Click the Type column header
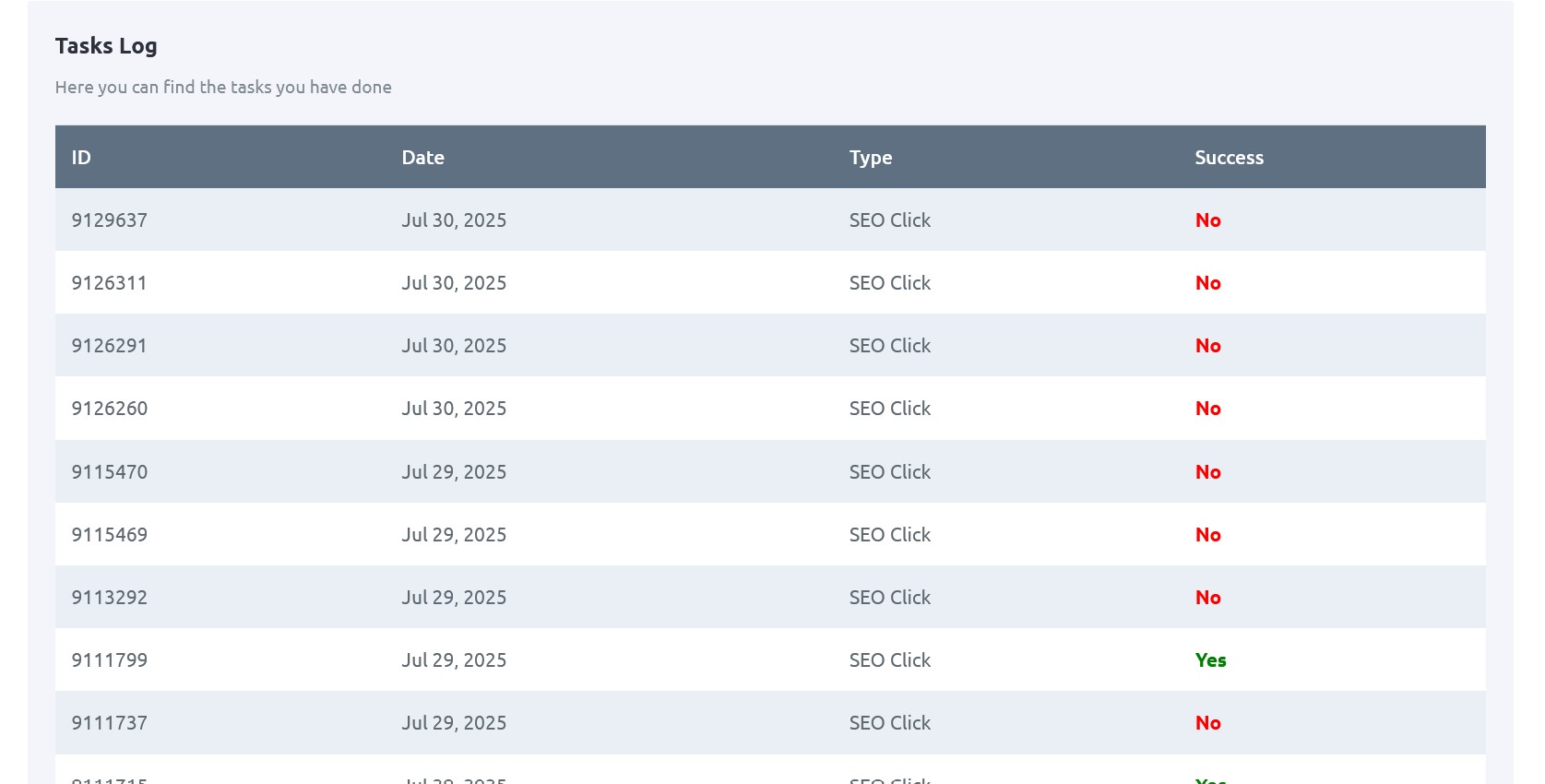 [870, 158]
